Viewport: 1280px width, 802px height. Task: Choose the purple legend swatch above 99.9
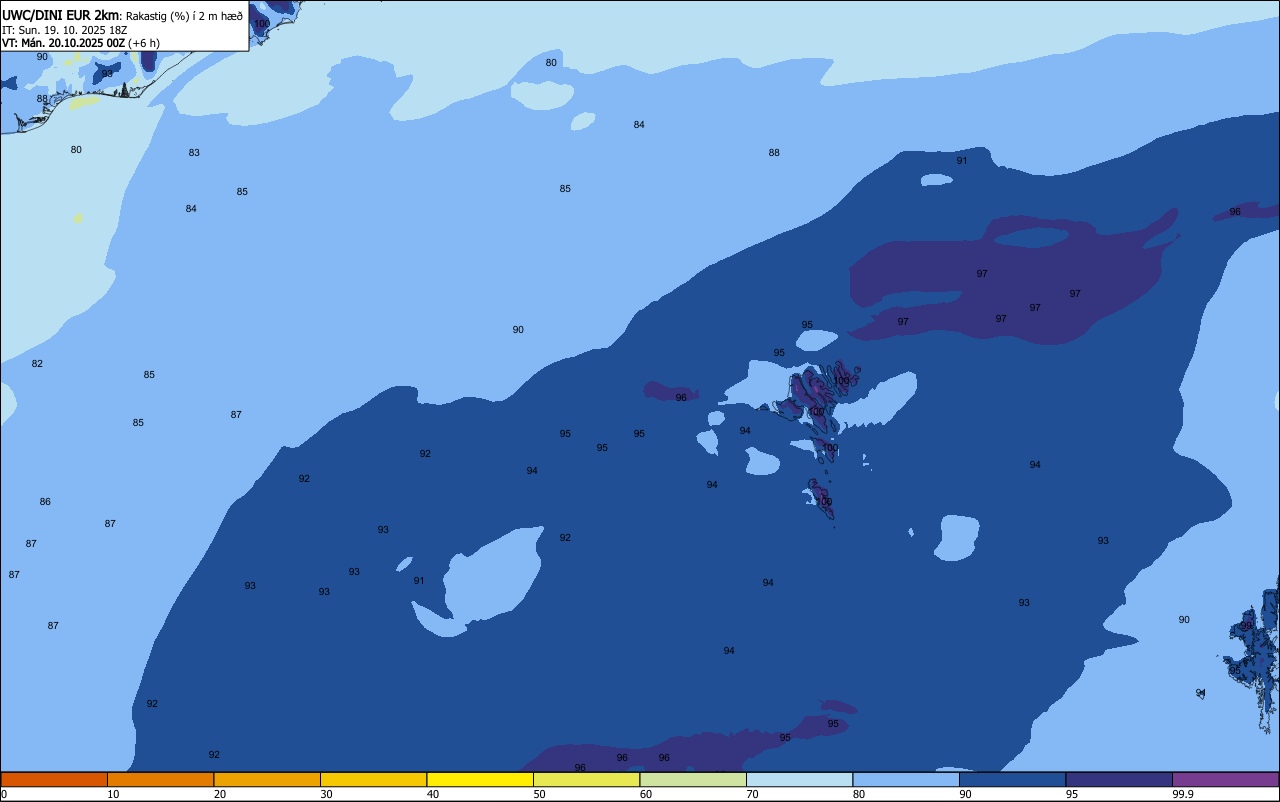(1225, 779)
